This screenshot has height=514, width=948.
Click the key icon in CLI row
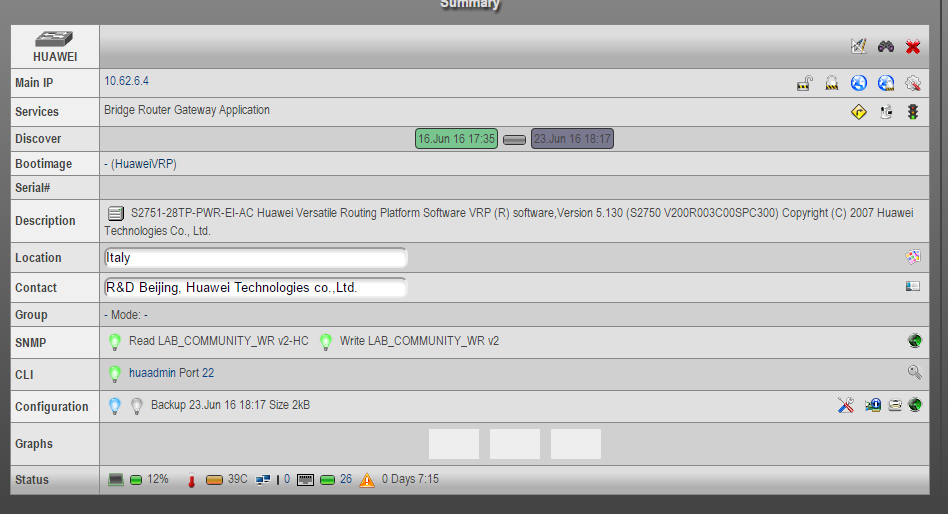click(x=915, y=372)
